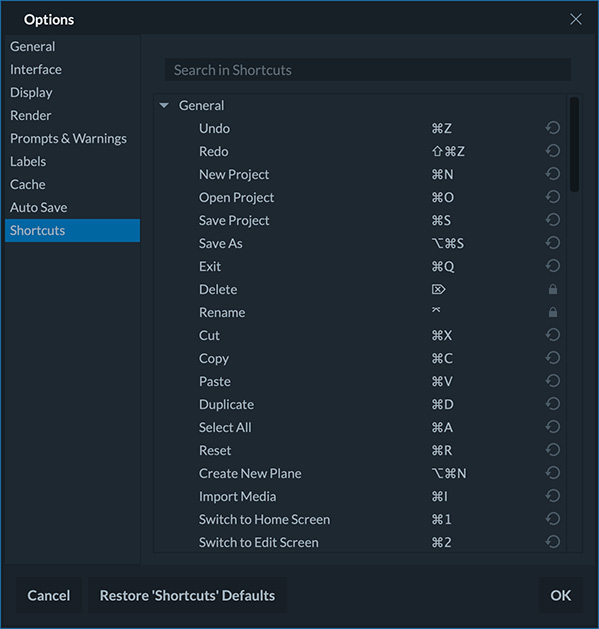This screenshot has width=599, height=629.
Task: Reset the Redo shortcut icon
Action: point(552,151)
